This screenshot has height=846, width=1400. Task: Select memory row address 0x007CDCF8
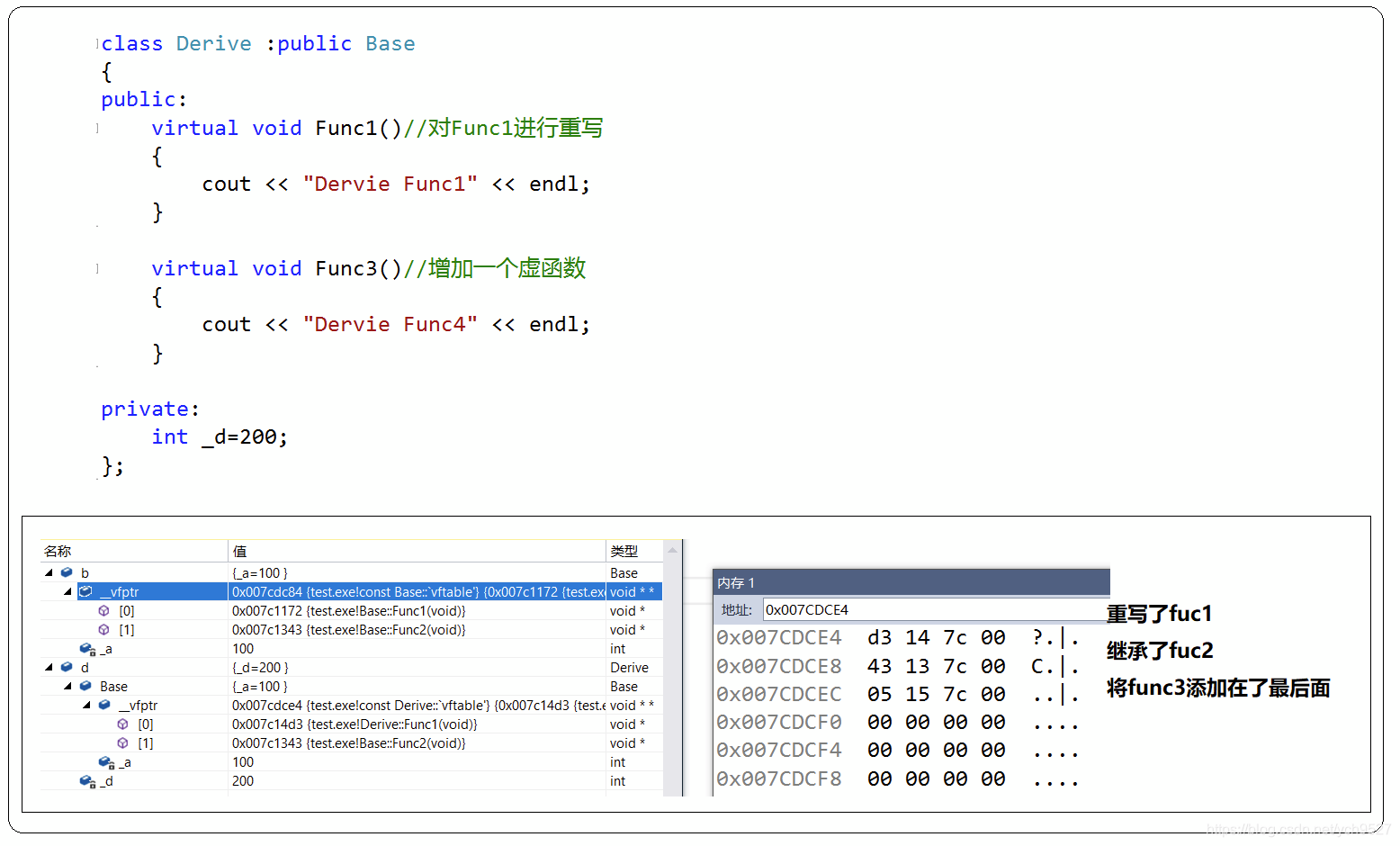point(779,778)
